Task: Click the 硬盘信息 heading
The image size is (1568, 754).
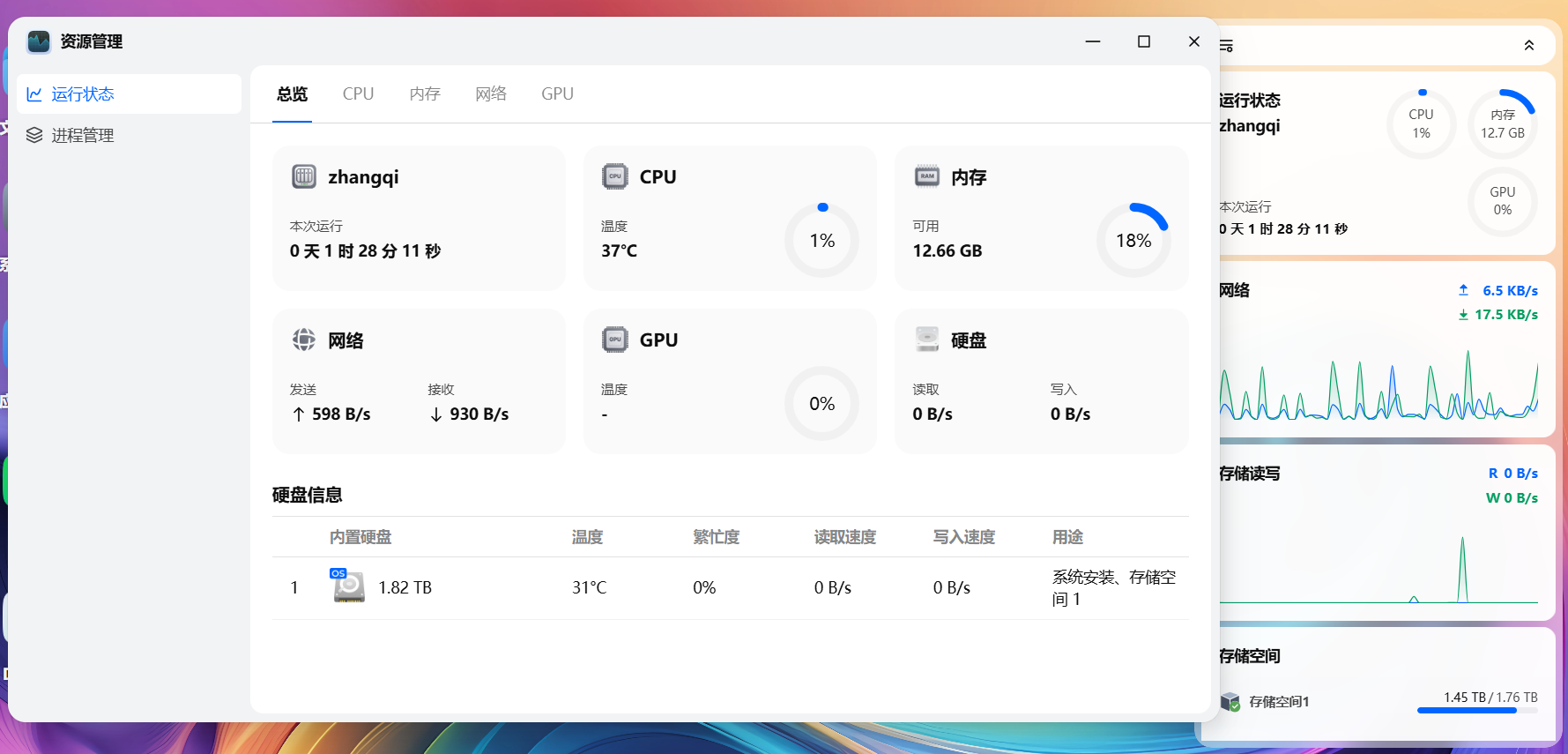Action: [307, 495]
